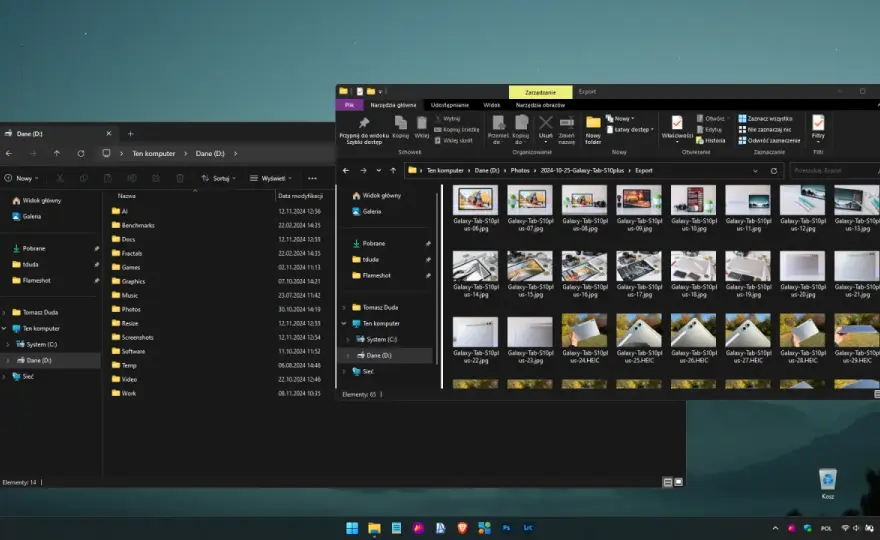Switch to the Udostępnianie ribbon tab
Viewport: 880px width, 540px height.
tap(450, 105)
